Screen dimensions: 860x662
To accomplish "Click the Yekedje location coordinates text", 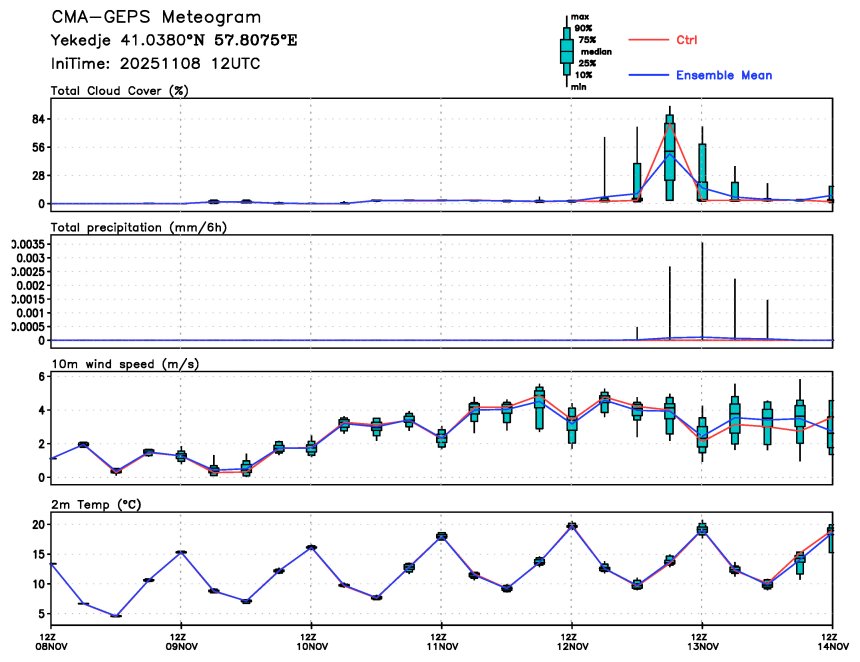I will coord(174,41).
